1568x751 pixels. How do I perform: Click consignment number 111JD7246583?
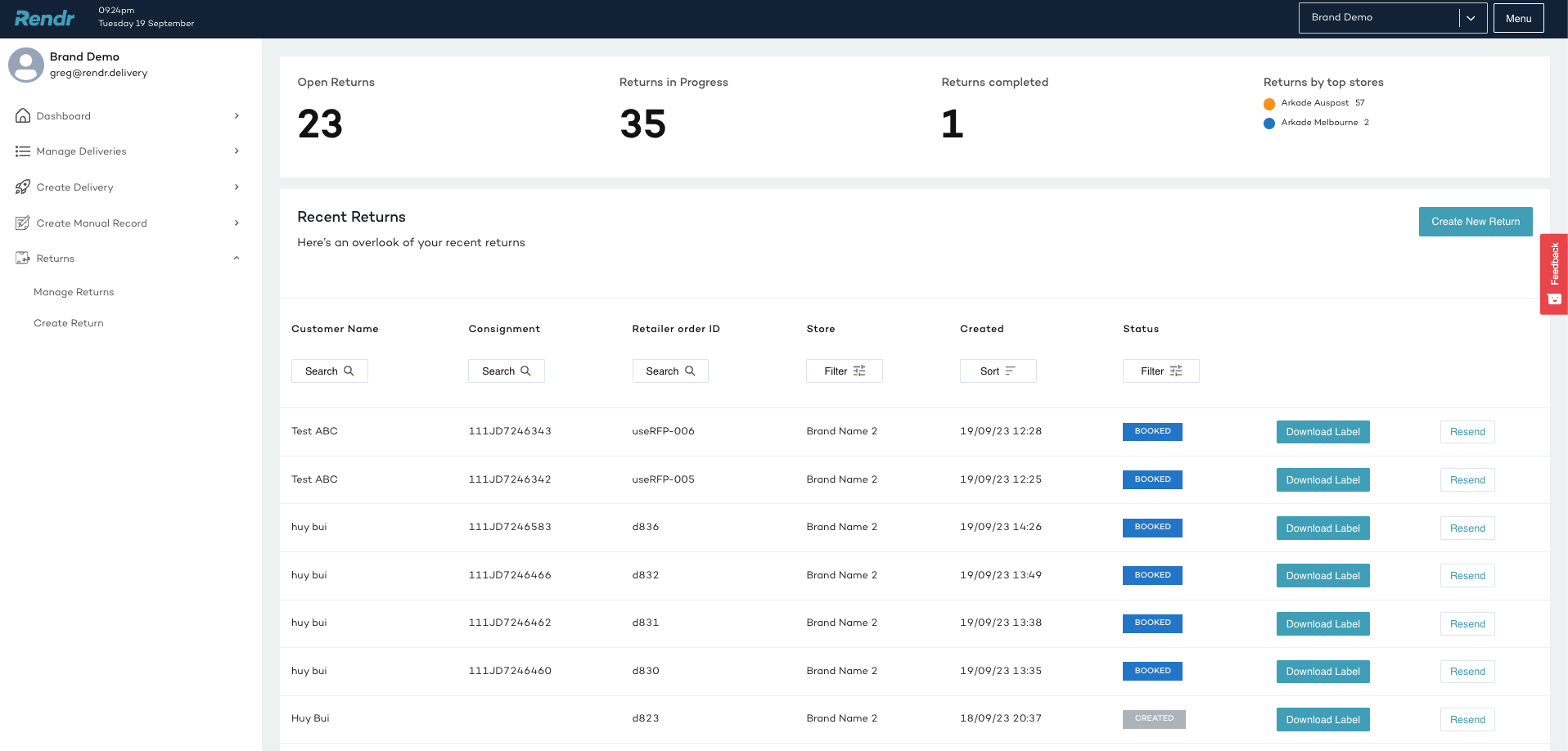(510, 527)
